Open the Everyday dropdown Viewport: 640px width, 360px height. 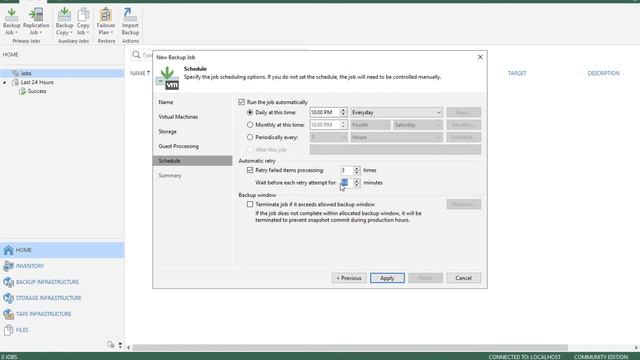(396, 112)
